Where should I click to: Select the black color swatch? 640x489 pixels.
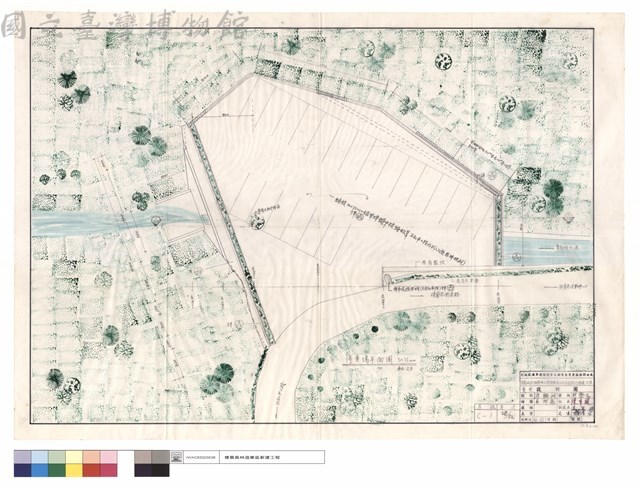[160, 470]
